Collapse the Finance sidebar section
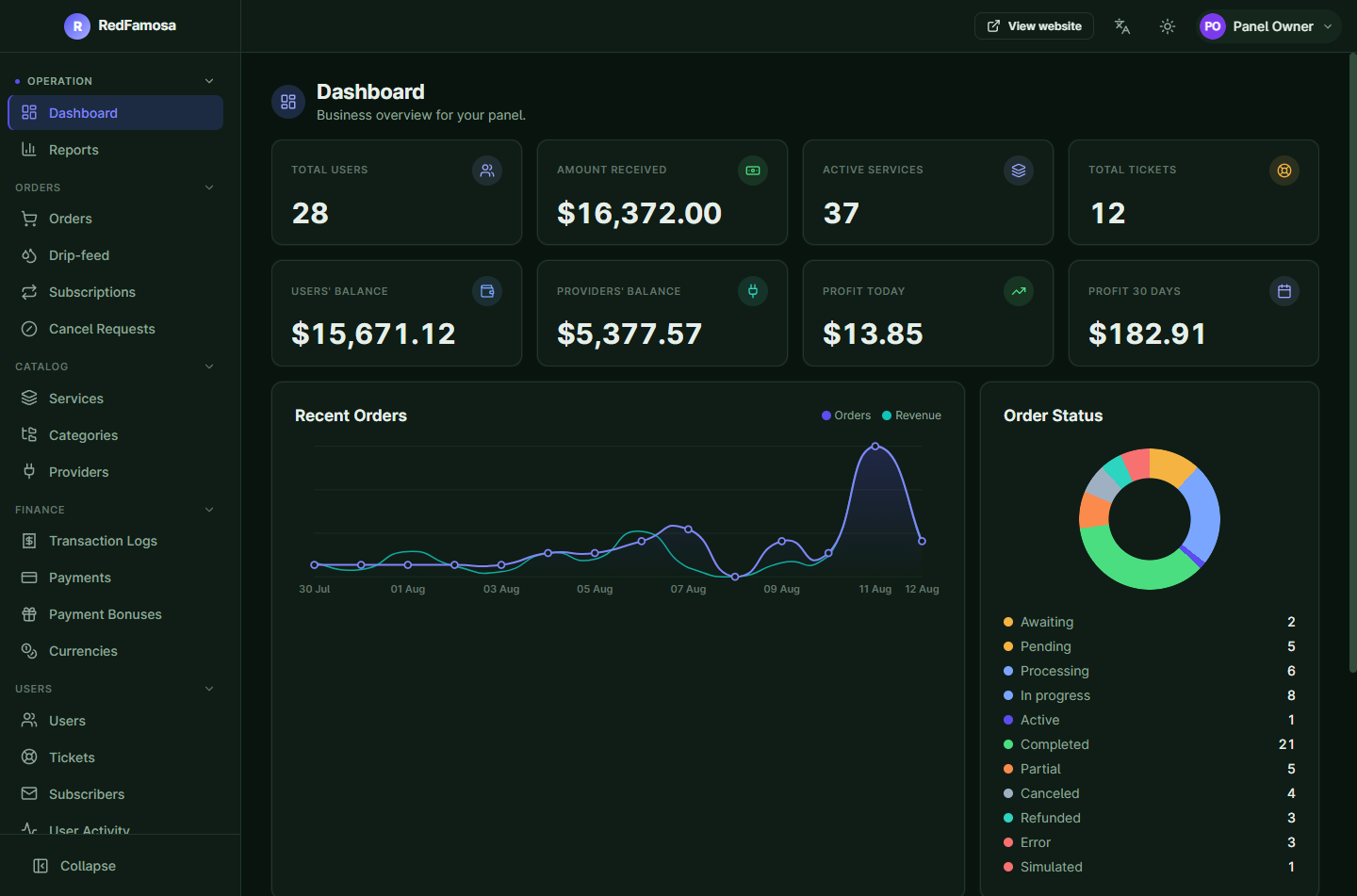The width and height of the screenshot is (1357, 896). 209,510
